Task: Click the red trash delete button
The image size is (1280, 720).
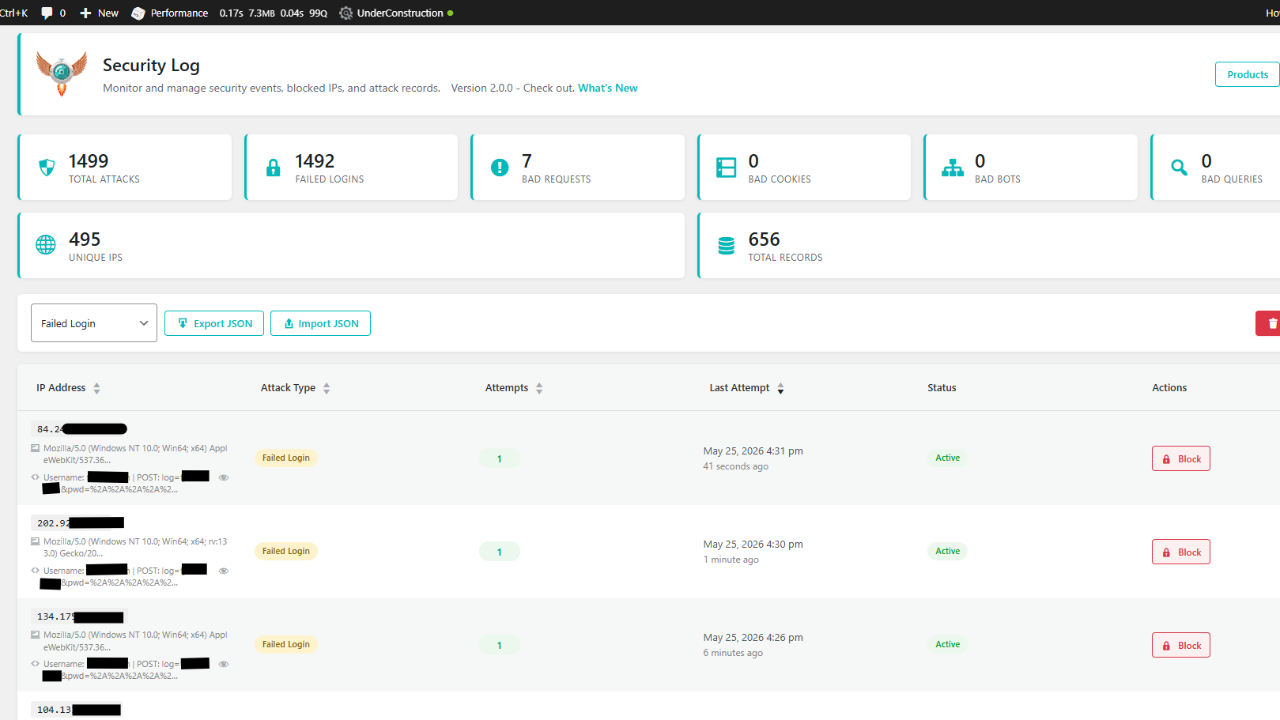Action: point(1269,323)
